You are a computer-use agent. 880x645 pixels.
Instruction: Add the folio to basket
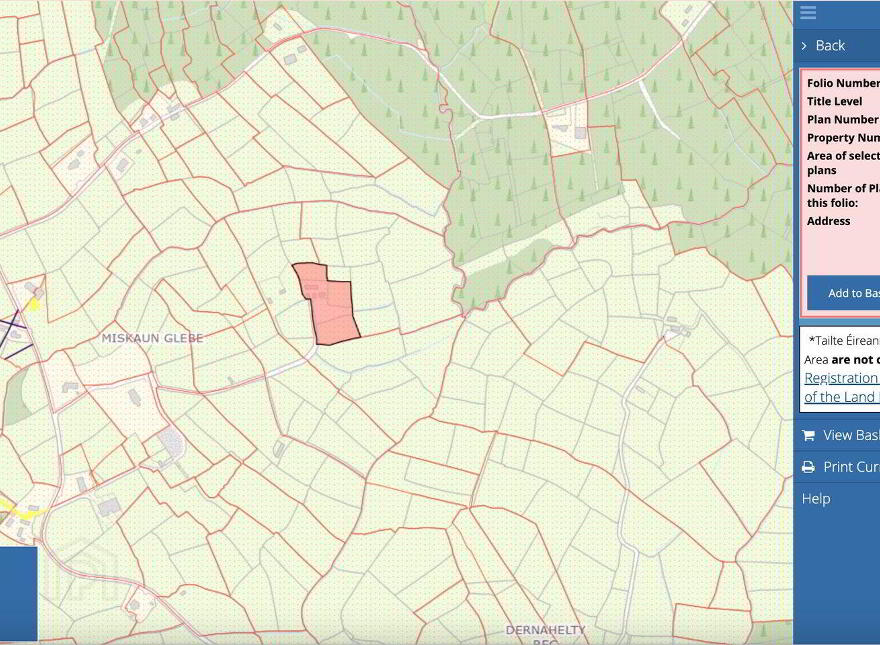click(x=844, y=293)
